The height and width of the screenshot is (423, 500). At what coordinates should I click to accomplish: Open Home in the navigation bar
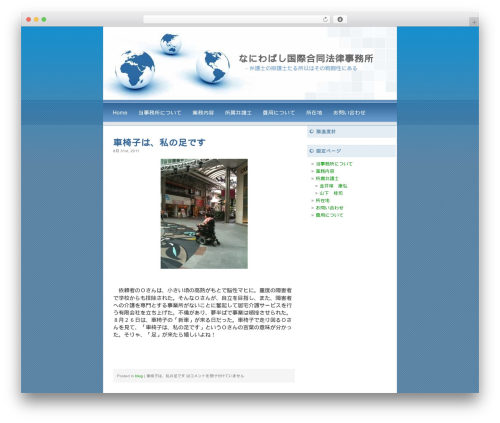point(120,113)
